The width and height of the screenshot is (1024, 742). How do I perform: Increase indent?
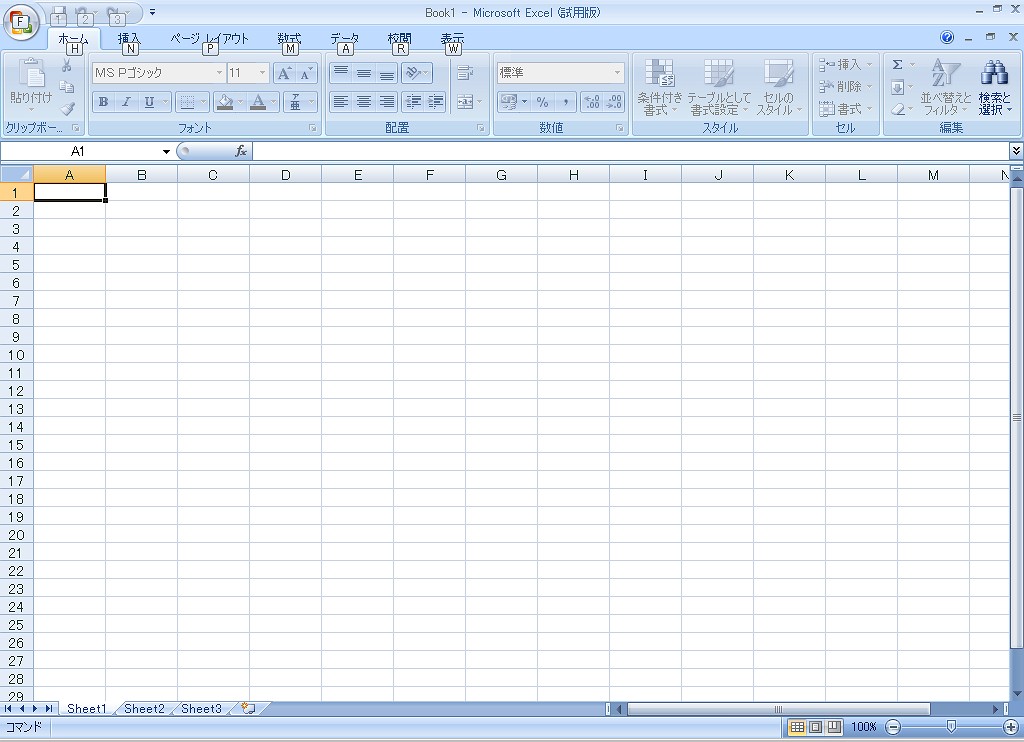(436, 102)
